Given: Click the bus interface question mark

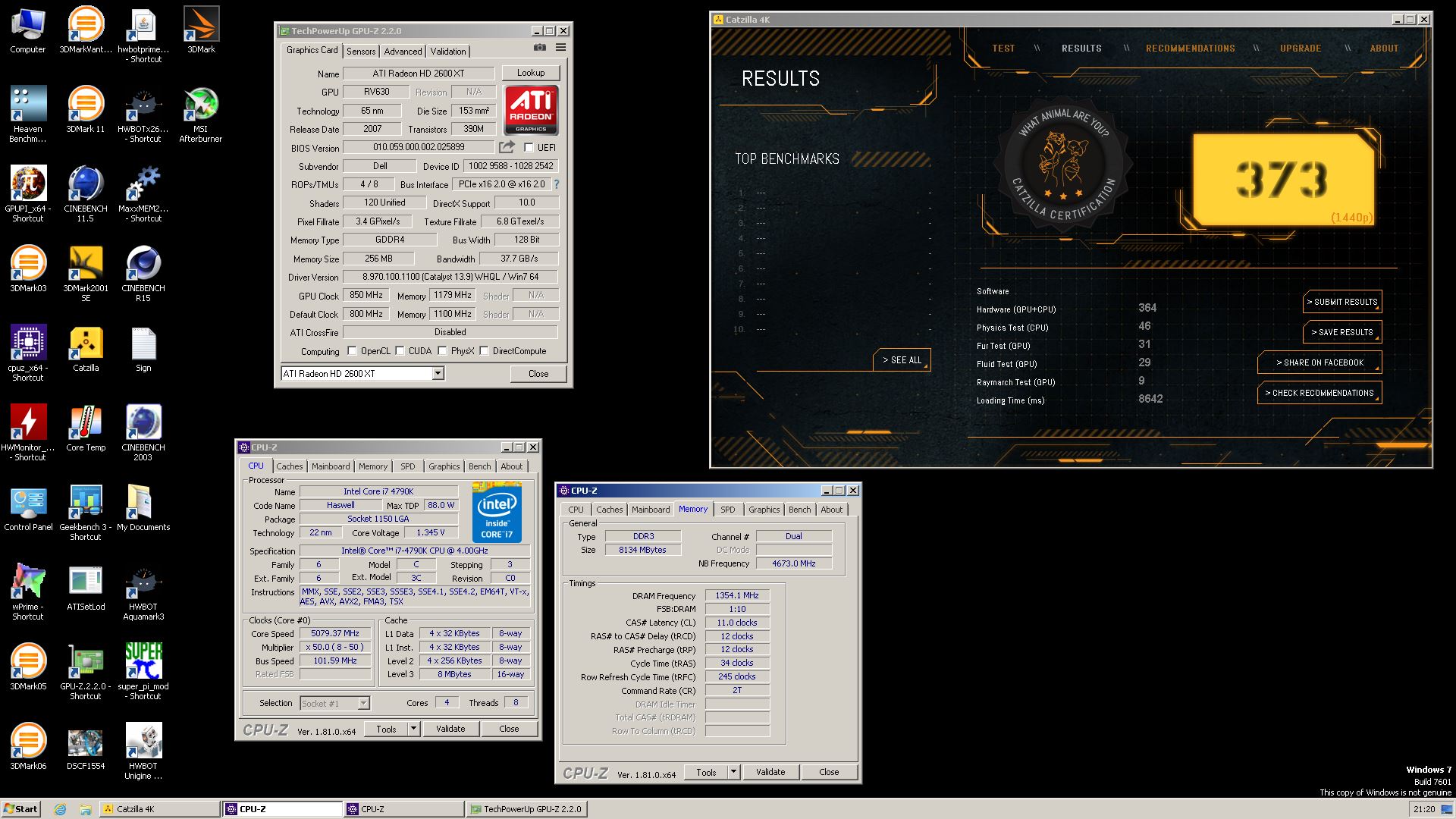Looking at the screenshot, I should tap(556, 184).
